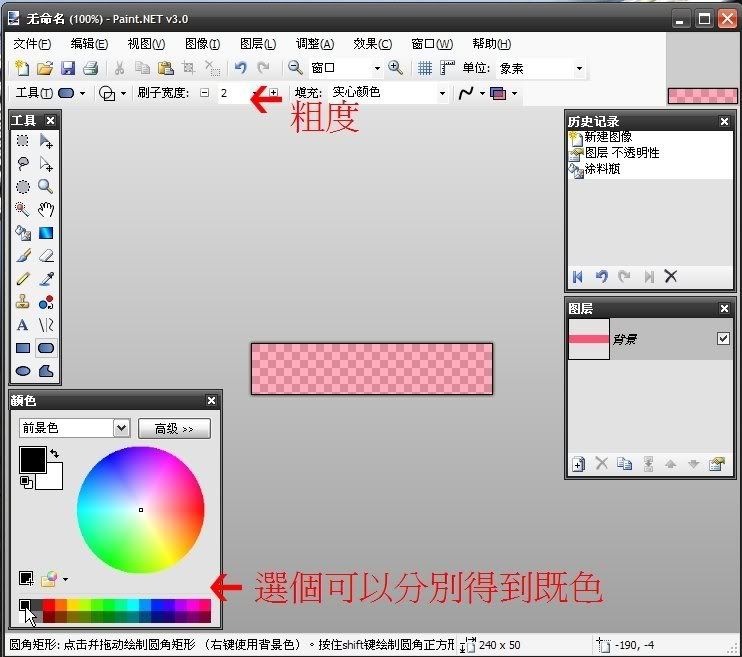Select the Pencil tool

tap(23, 278)
